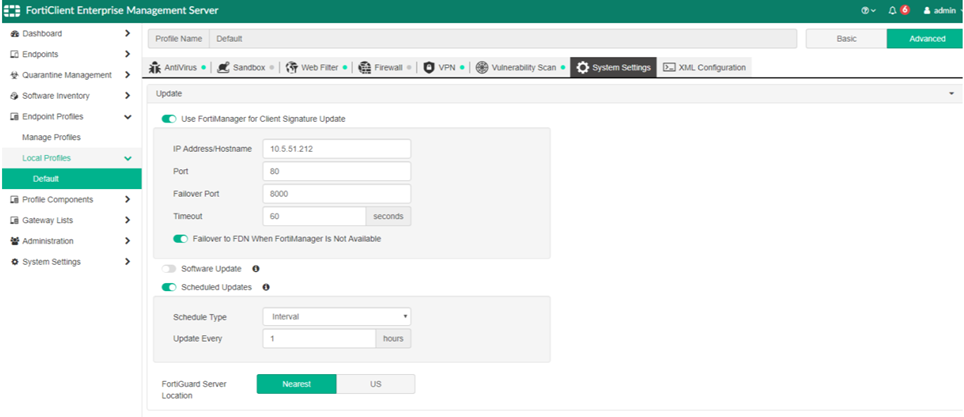Enable the Software Update toggle
Viewport: 964px width, 417px height.
click(x=169, y=269)
